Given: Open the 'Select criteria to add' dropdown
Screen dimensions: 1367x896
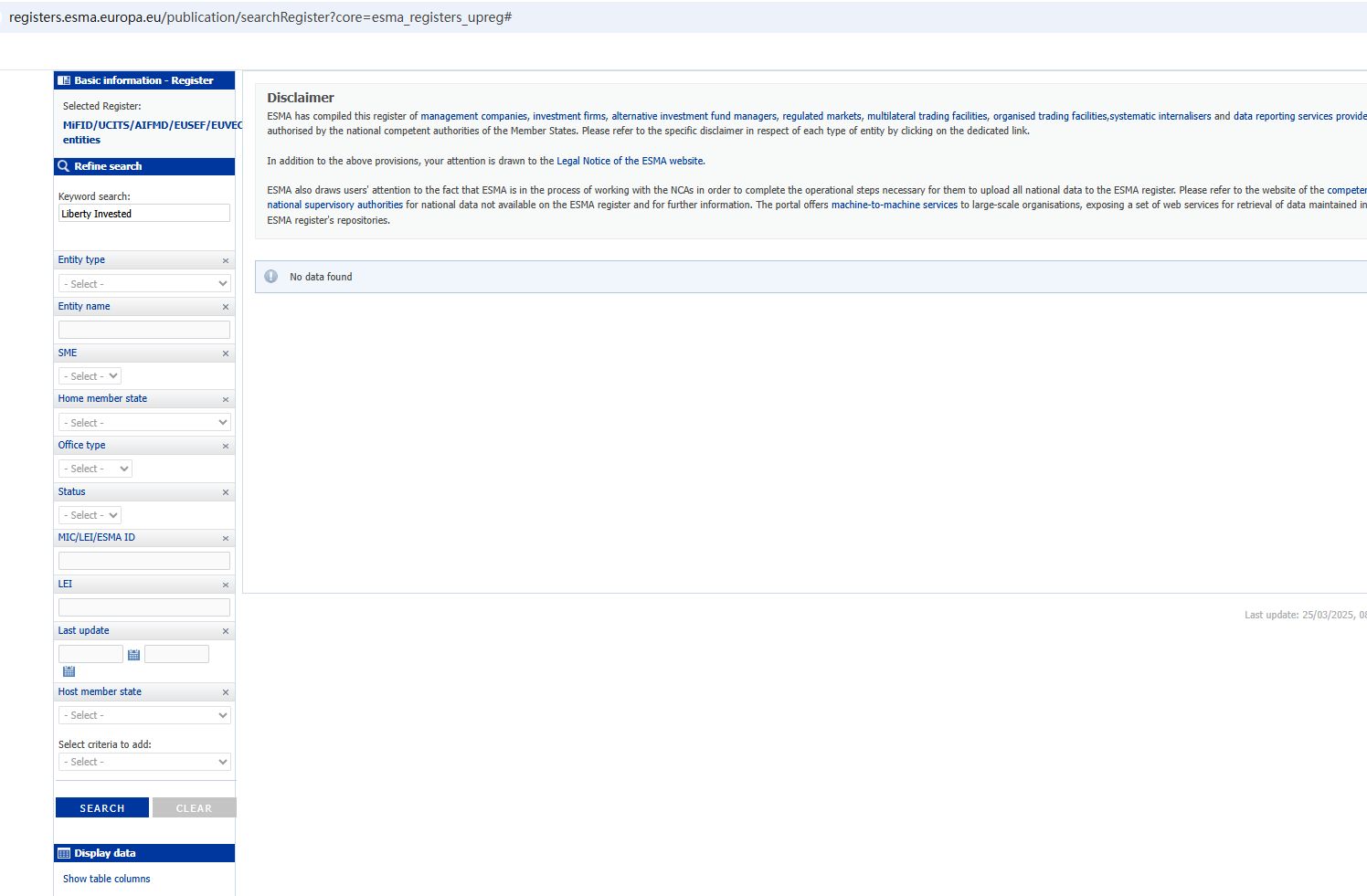Looking at the screenshot, I should tap(144, 762).
